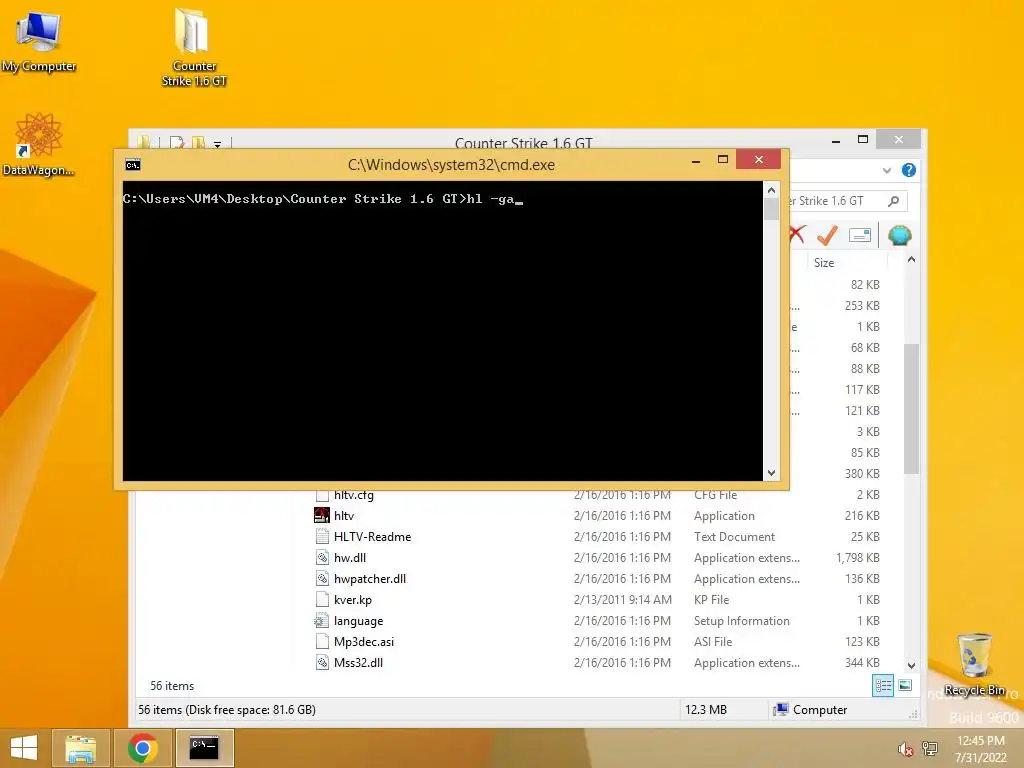Click the red X delete toolbar icon
The height and width of the screenshot is (768, 1024).
[x=797, y=234]
